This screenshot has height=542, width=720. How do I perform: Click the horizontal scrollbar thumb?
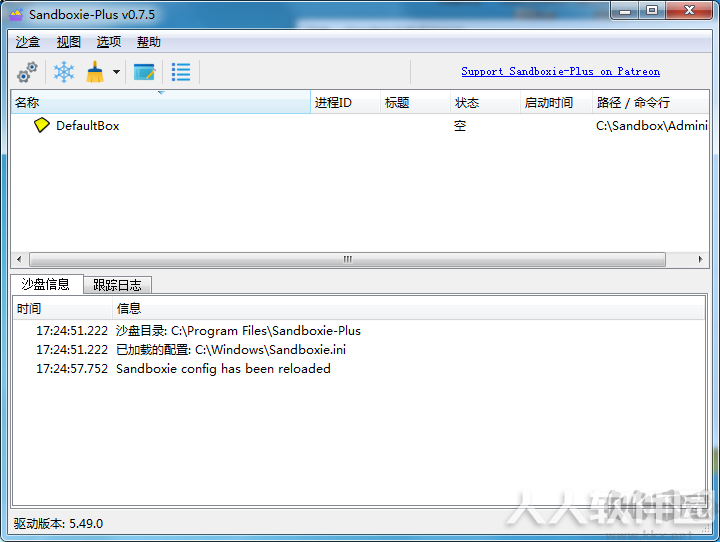pyautogui.click(x=348, y=260)
